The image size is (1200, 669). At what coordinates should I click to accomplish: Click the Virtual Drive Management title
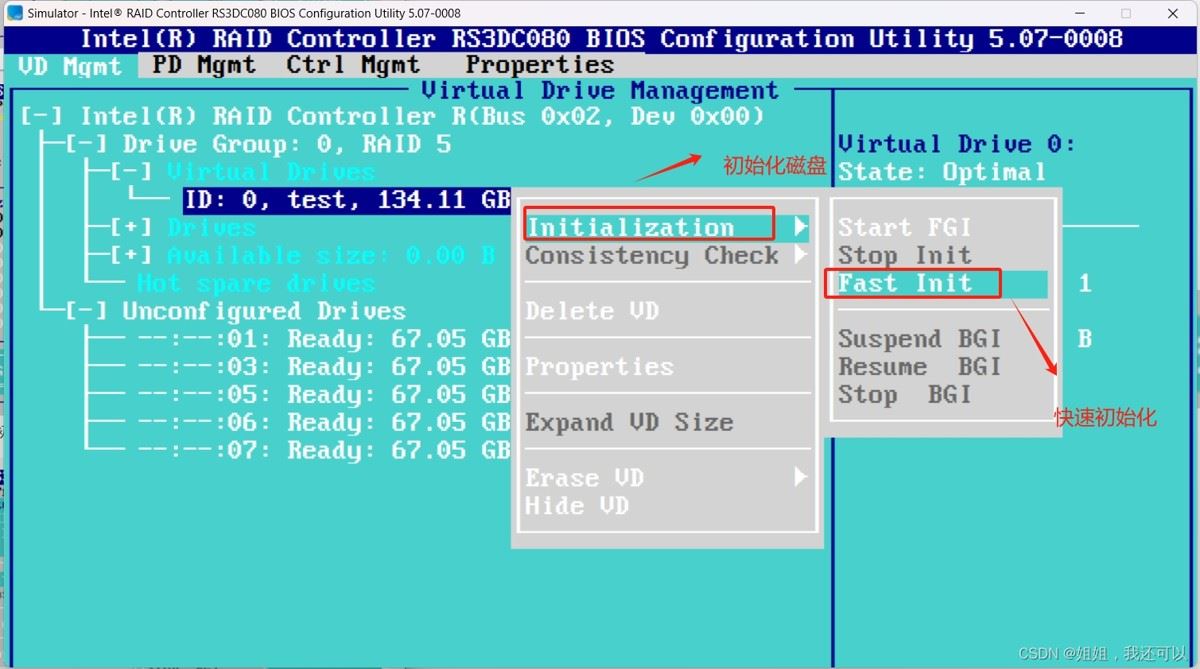point(599,90)
